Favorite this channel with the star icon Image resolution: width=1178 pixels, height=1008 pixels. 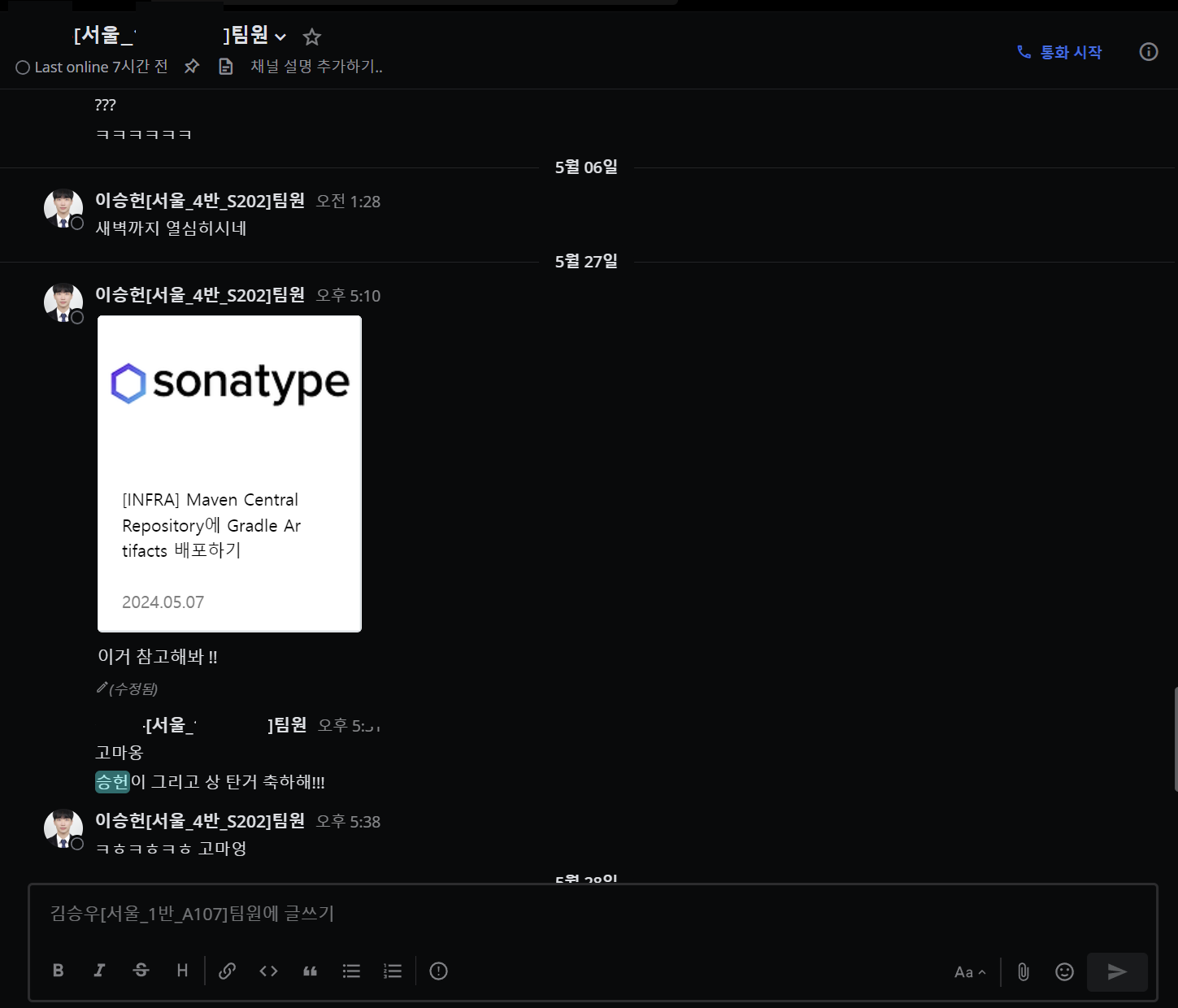[311, 37]
